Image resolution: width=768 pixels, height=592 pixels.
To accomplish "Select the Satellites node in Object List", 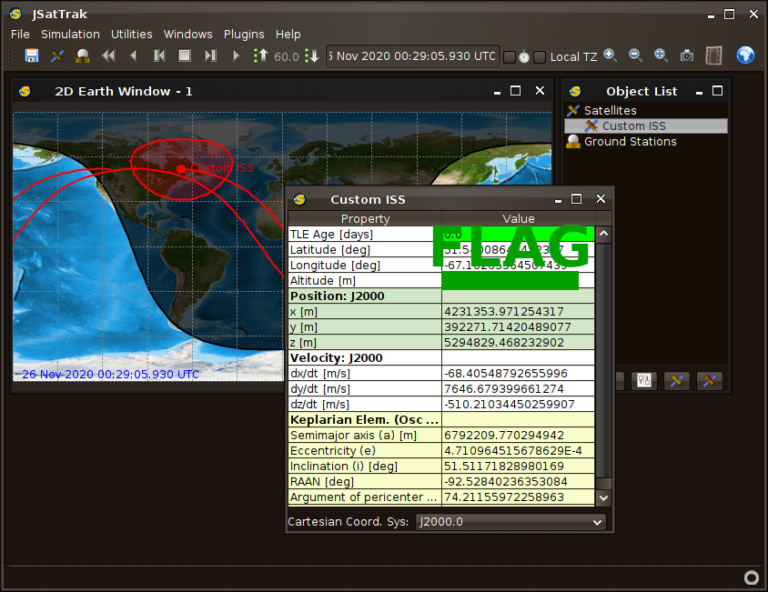I will 609,110.
